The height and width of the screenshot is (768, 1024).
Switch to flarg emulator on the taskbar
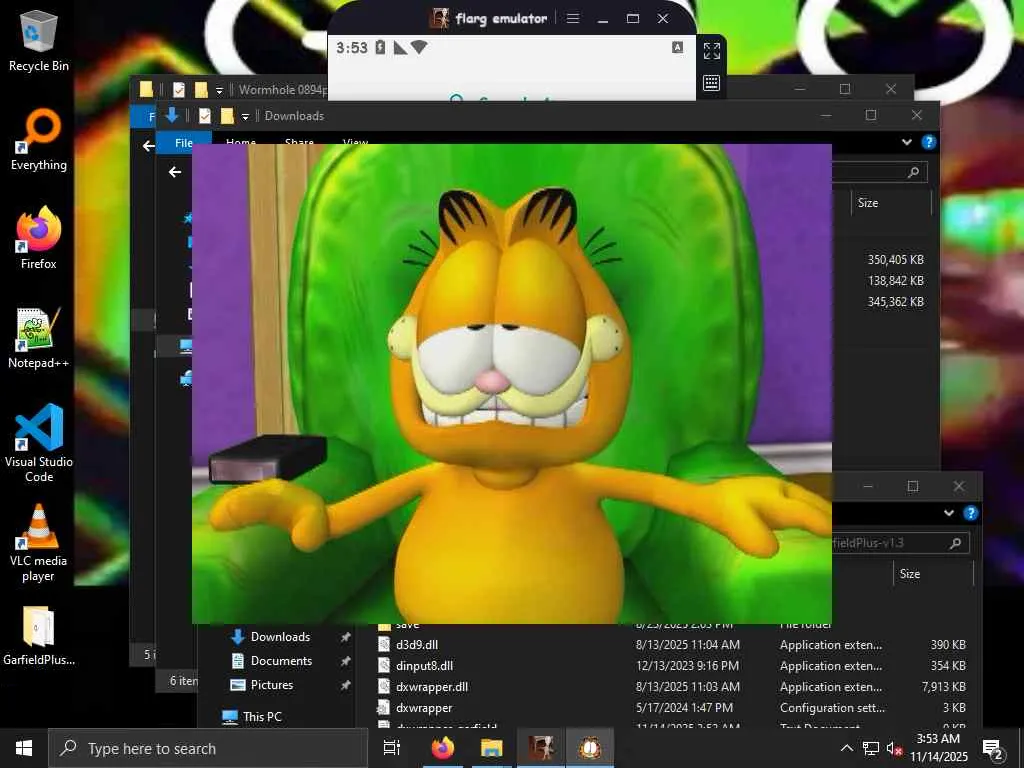coord(541,748)
